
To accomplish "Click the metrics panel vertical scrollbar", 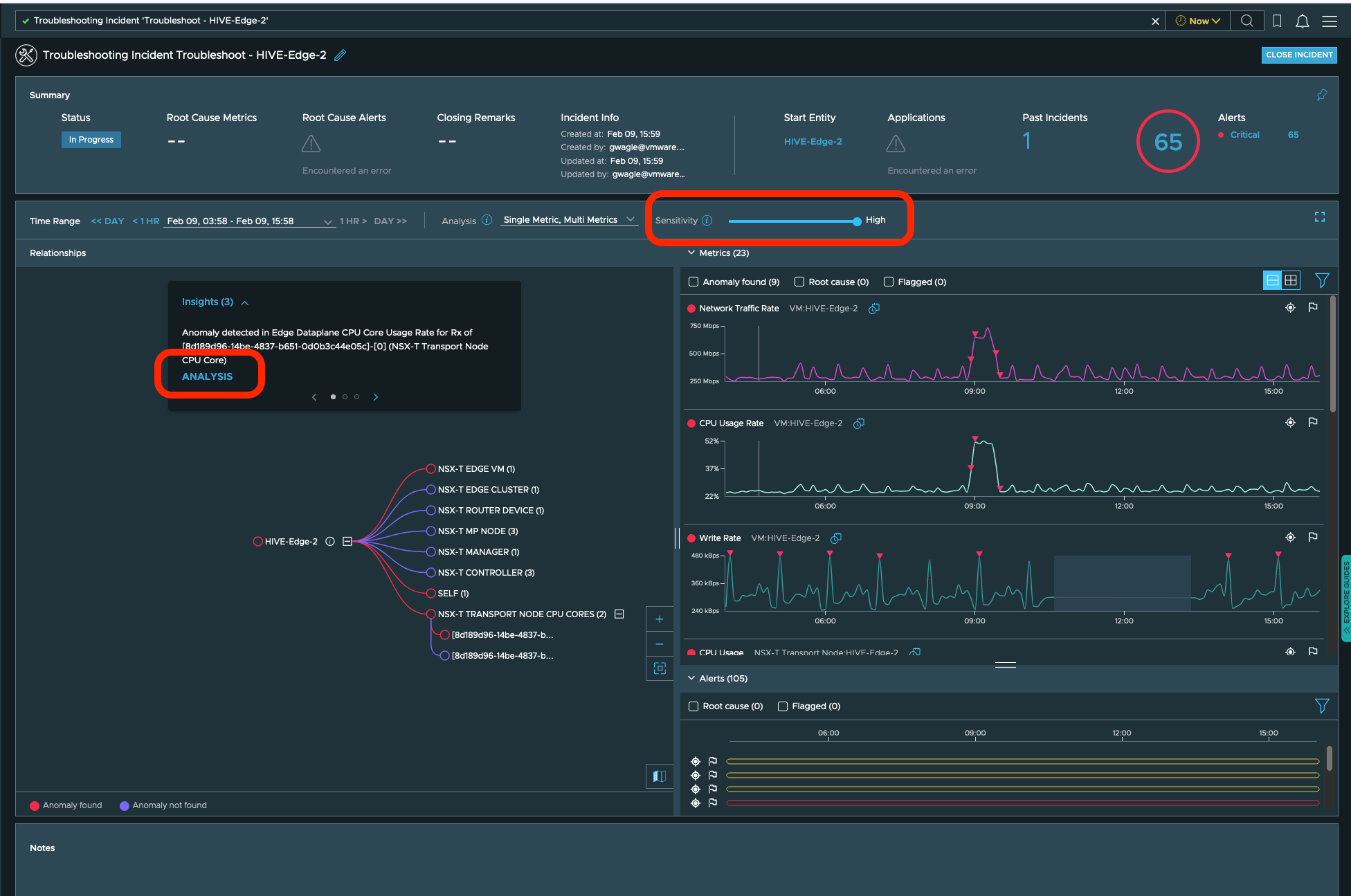I will tap(1332, 353).
